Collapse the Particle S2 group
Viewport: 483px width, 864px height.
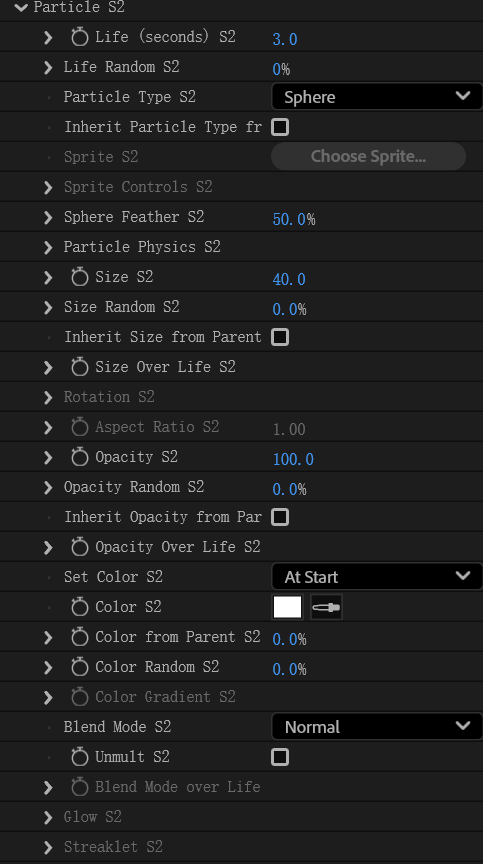point(21,7)
